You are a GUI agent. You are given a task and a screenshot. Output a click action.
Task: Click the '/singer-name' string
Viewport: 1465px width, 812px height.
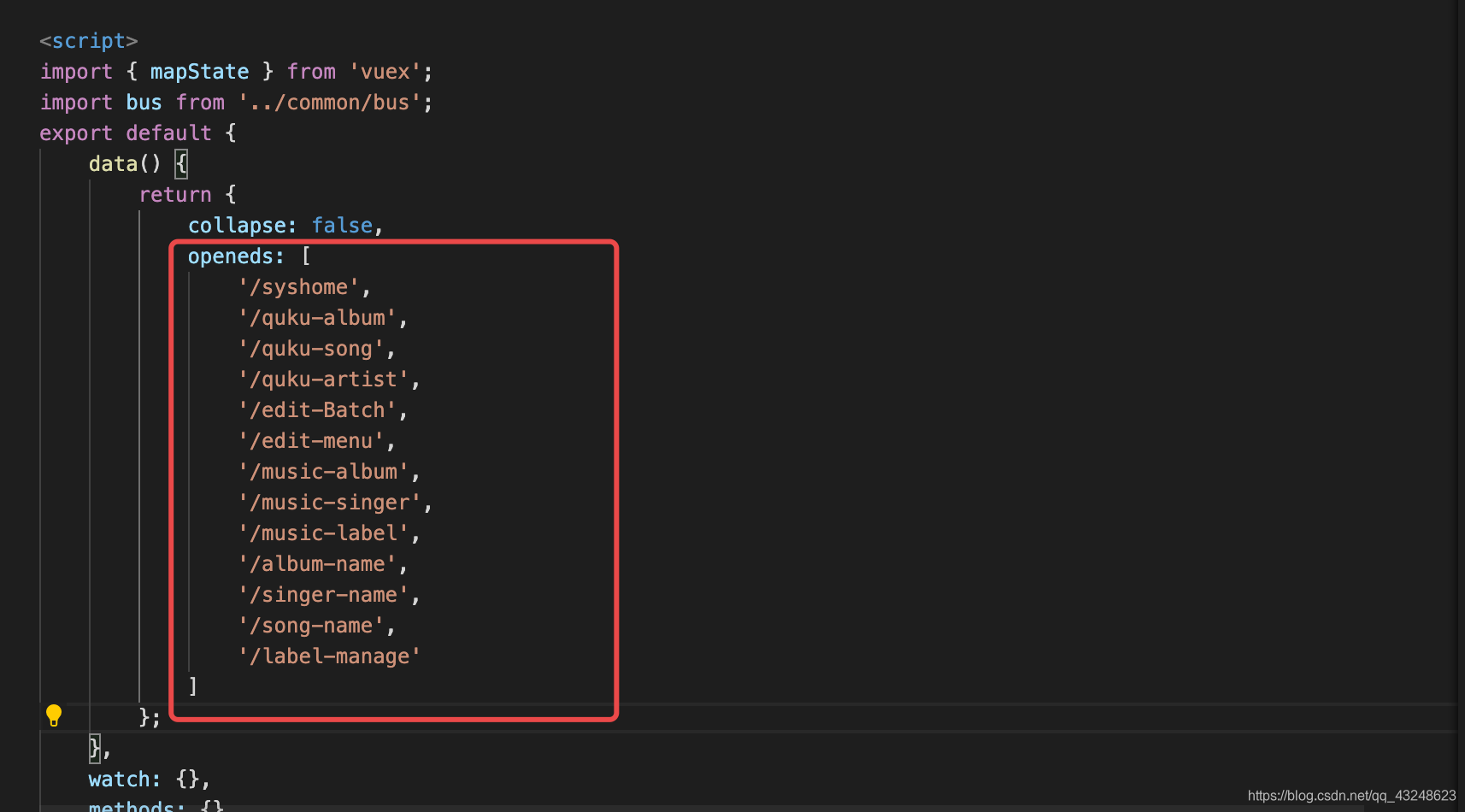324,595
